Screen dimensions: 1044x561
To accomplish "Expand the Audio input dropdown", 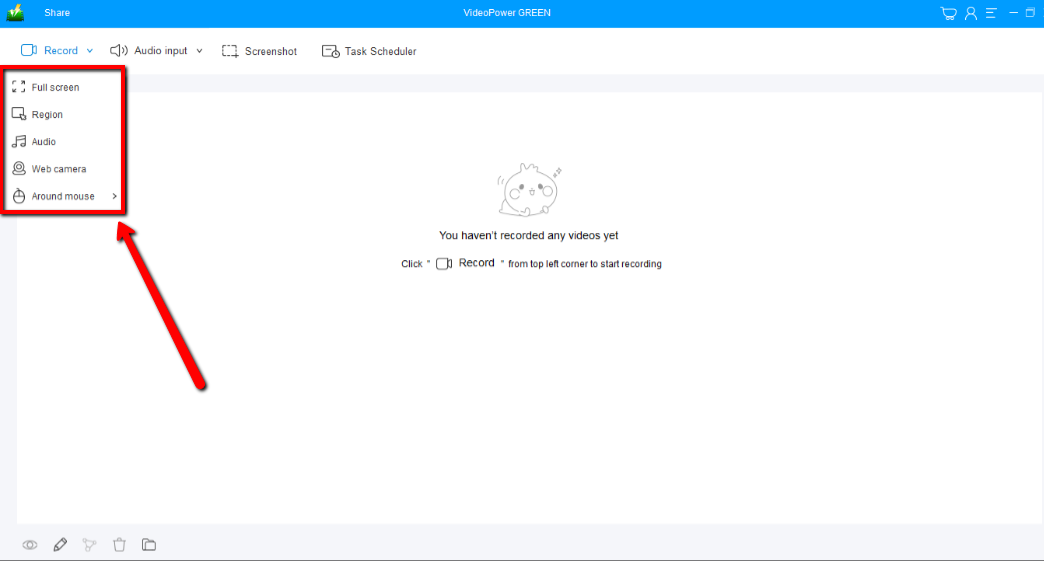I will tap(199, 51).
